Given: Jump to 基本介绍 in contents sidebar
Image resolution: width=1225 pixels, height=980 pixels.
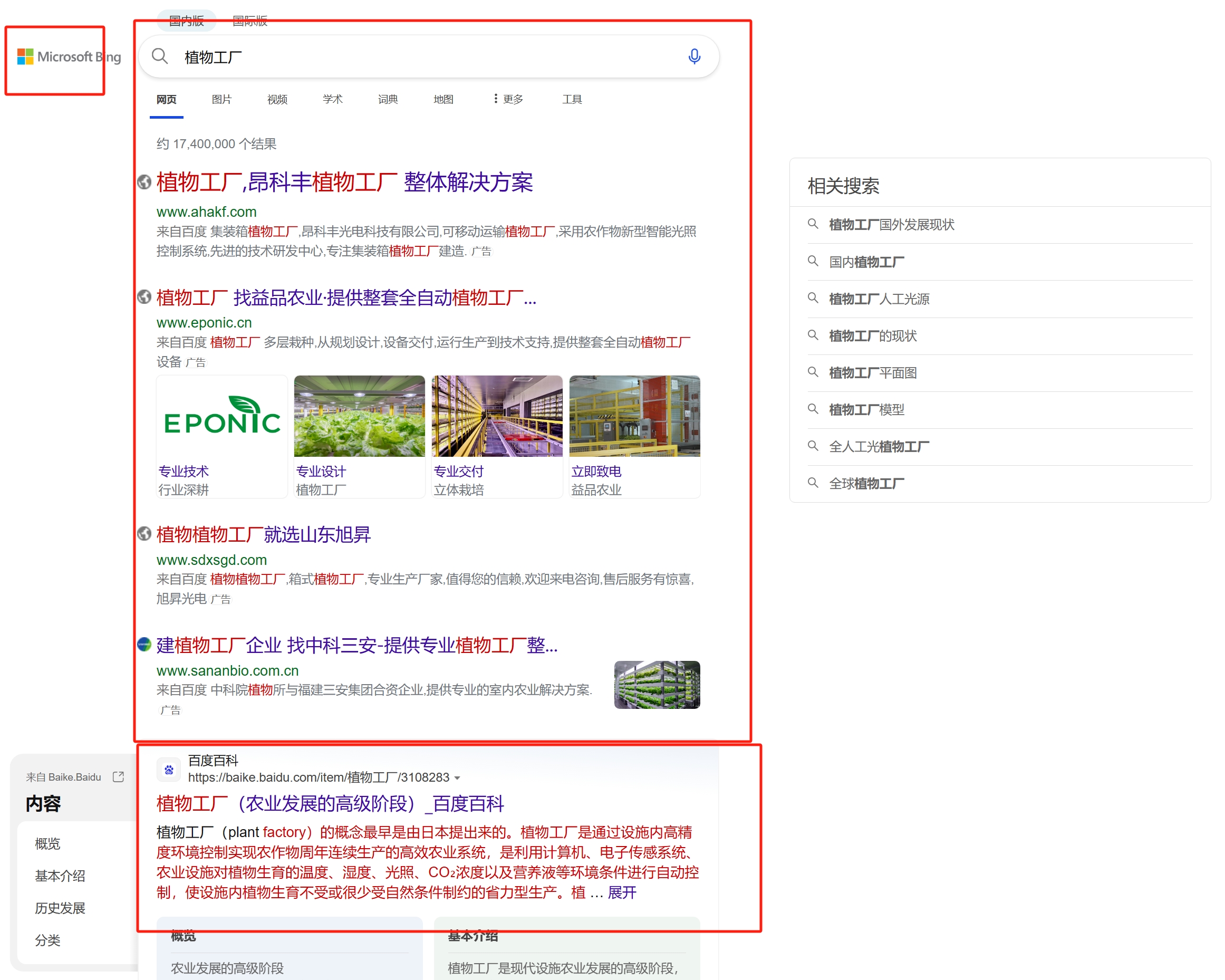Looking at the screenshot, I should point(60,876).
